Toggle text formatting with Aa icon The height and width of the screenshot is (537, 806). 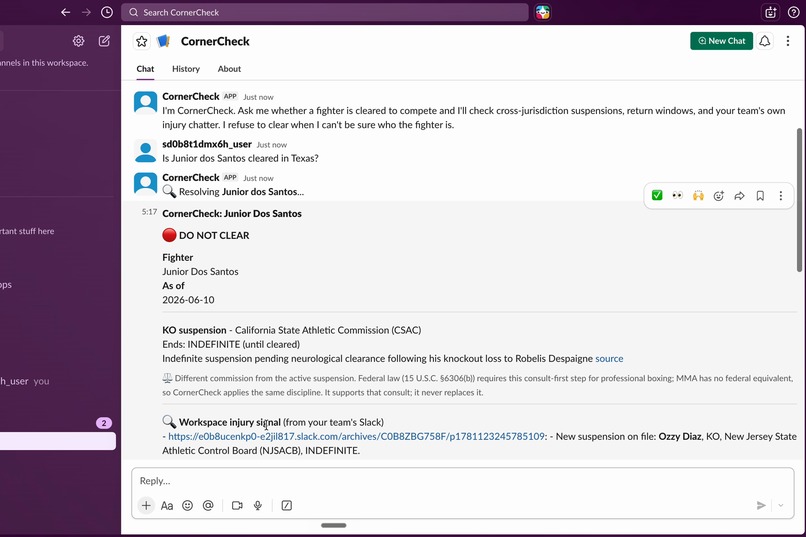pyautogui.click(x=167, y=506)
